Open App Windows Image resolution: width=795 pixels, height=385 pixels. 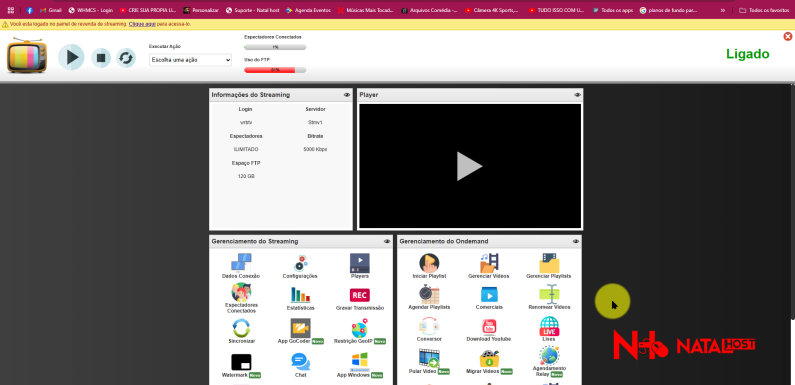359,366
